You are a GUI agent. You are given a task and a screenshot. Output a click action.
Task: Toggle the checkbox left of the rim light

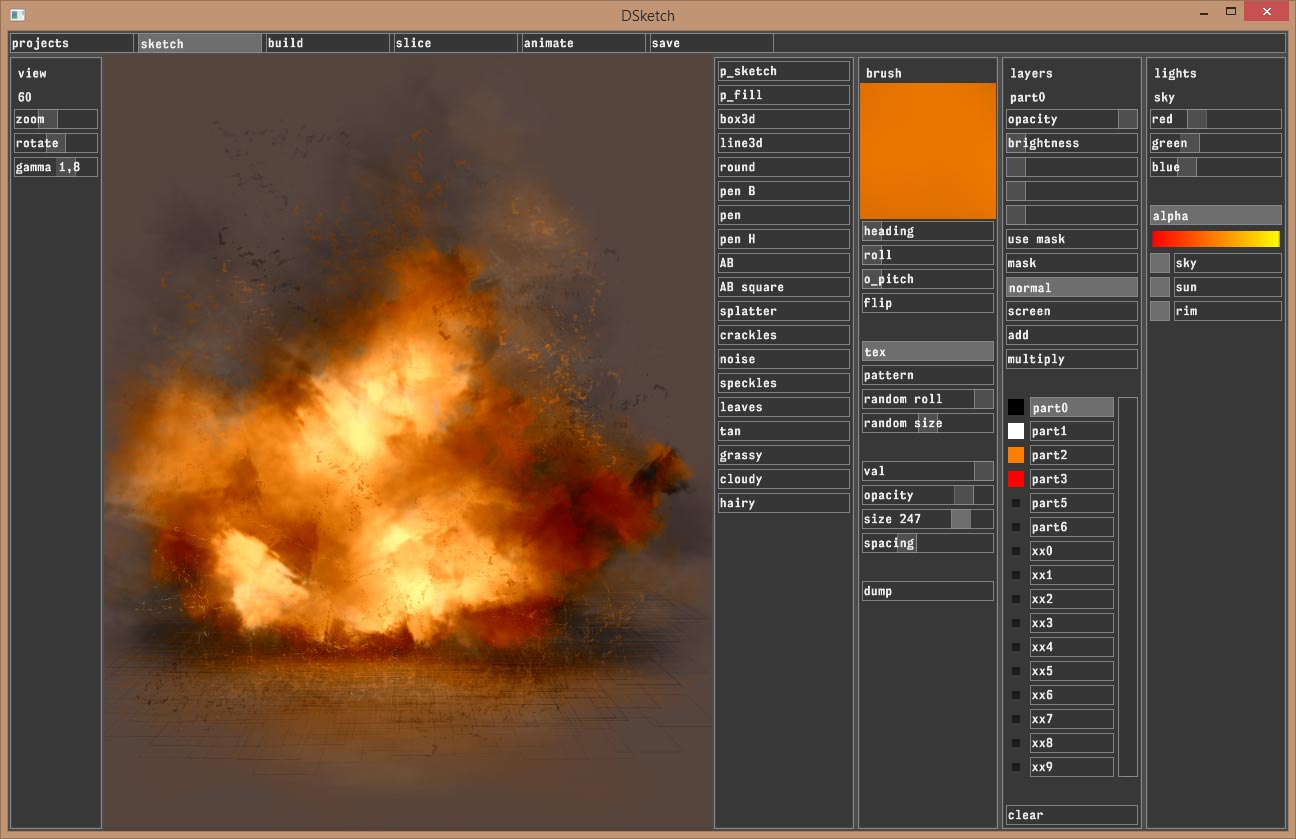click(x=1159, y=311)
